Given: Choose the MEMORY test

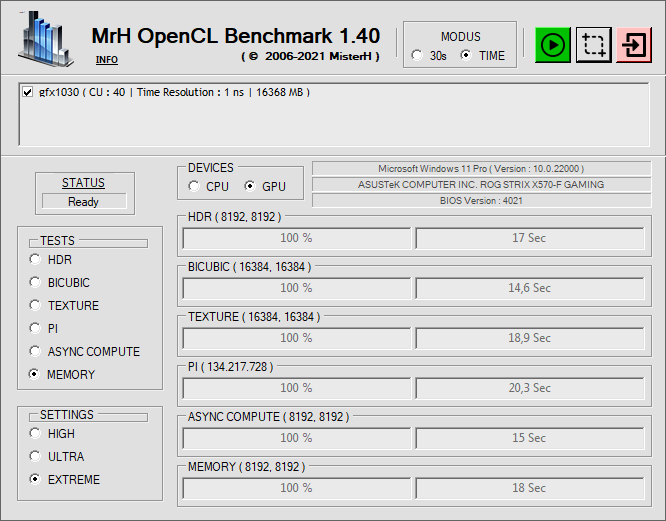Looking at the screenshot, I should point(35,374).
